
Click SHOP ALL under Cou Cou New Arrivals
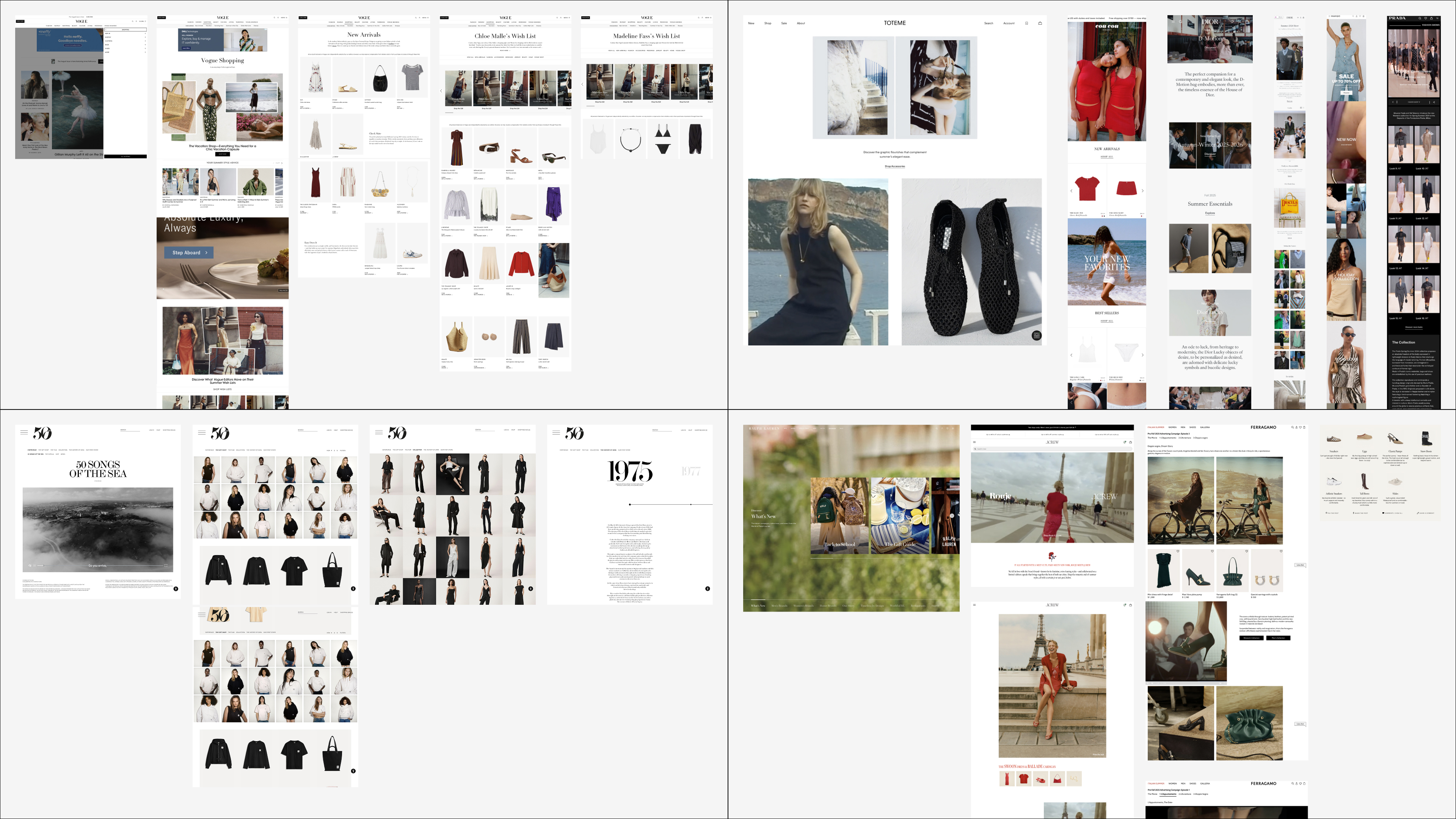1107,157
